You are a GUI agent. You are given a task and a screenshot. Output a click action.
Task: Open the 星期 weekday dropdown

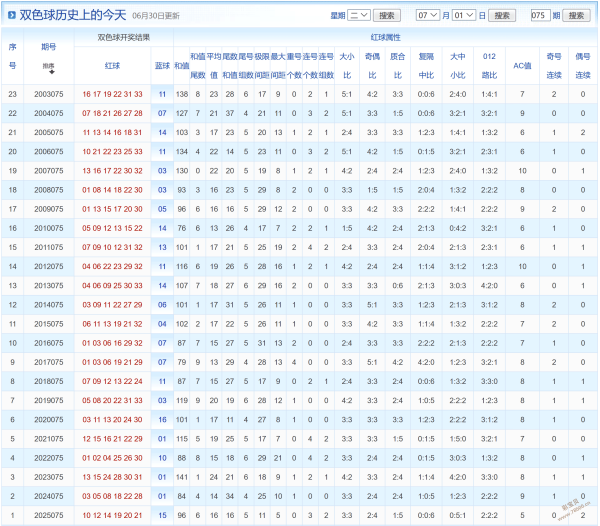click(359, 15)
